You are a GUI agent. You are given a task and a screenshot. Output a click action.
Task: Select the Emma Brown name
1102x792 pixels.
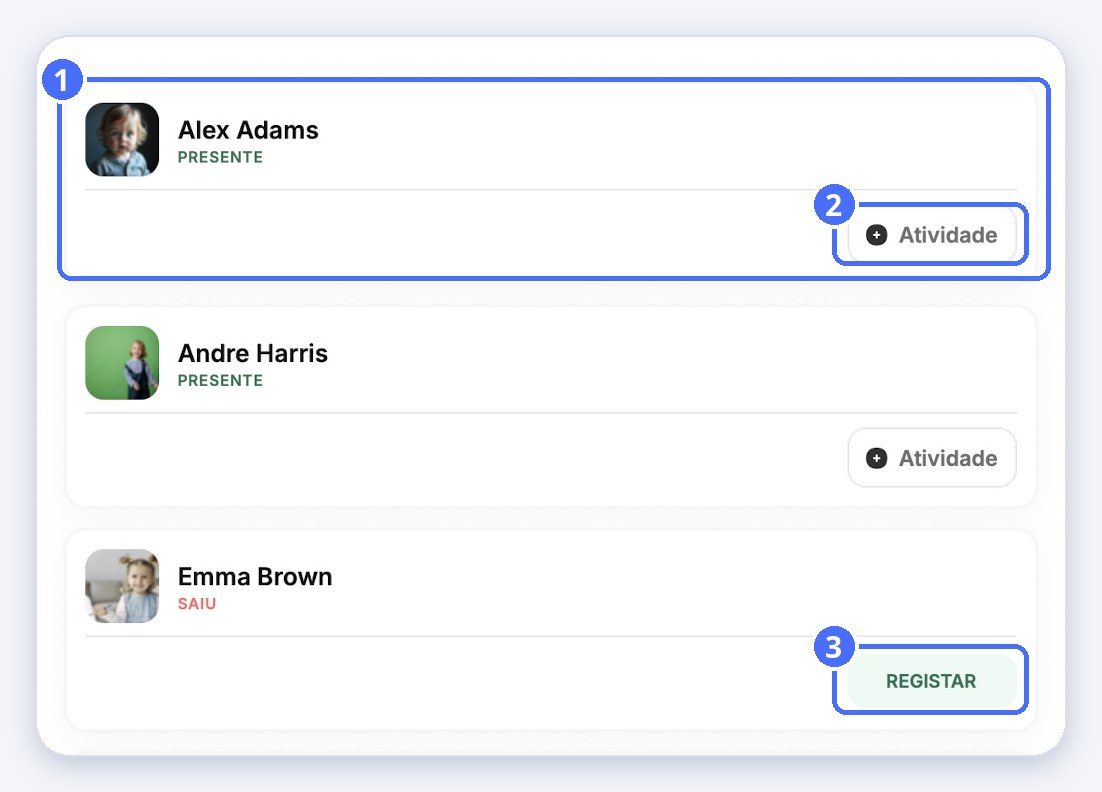point(255,576)
